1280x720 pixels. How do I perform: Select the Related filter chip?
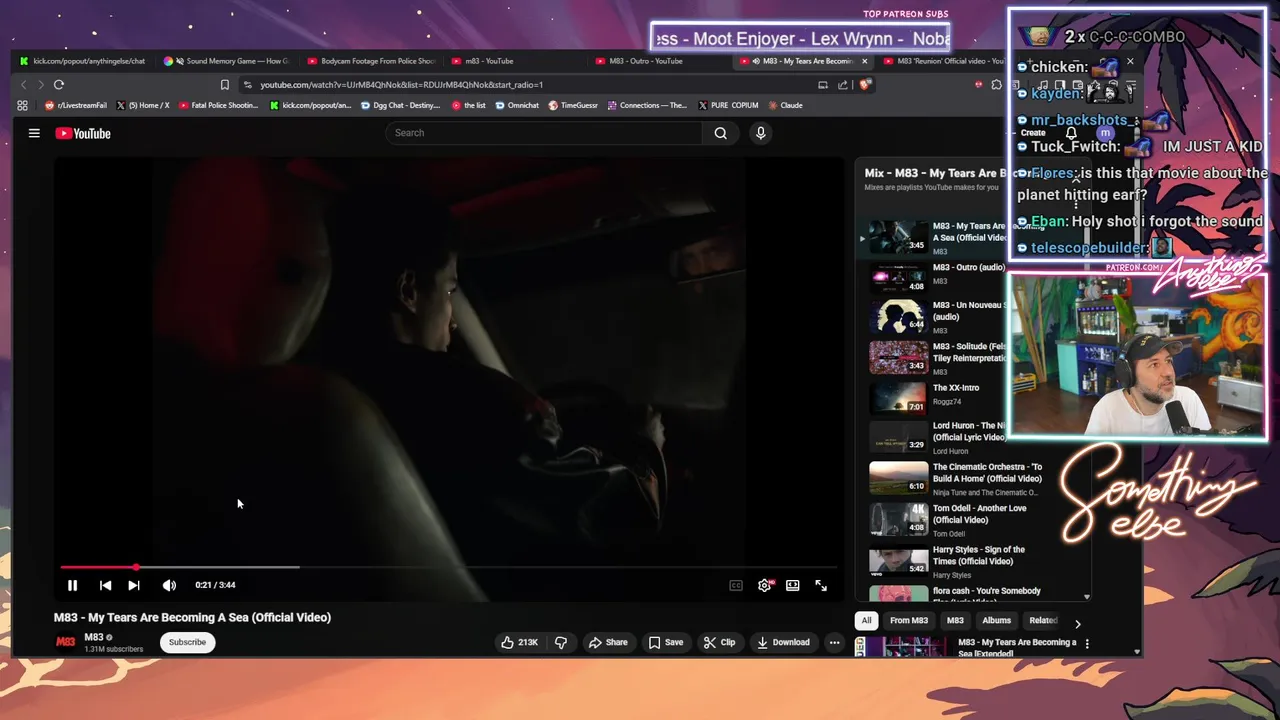(1043, 620)
